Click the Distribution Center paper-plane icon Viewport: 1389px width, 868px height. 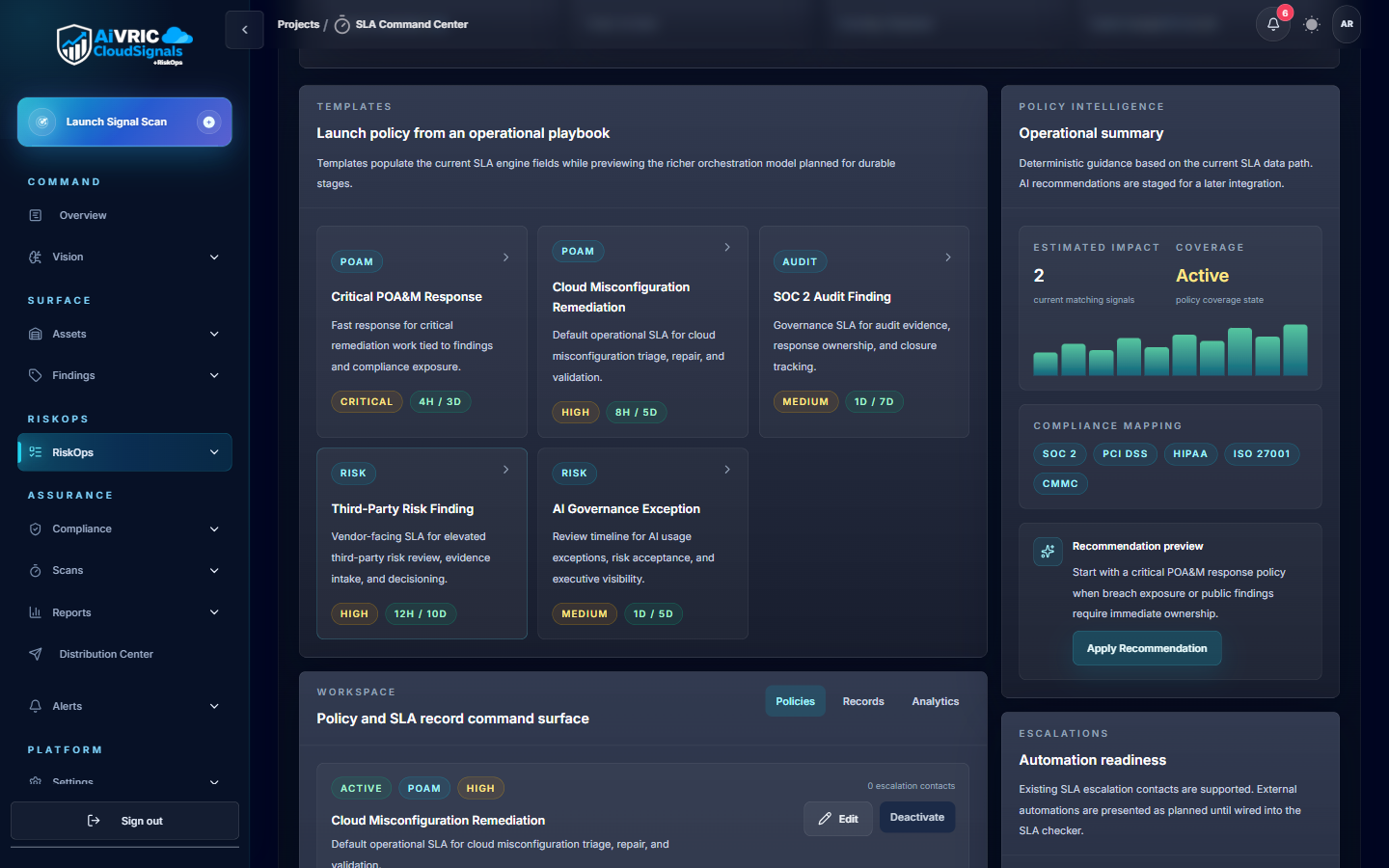click(36, 654)
